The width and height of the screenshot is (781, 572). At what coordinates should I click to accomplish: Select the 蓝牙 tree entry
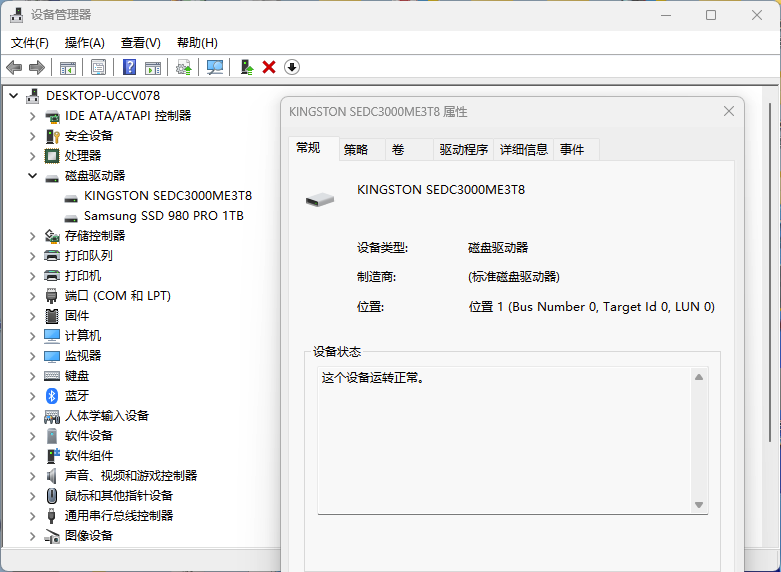tap(77, 396)
